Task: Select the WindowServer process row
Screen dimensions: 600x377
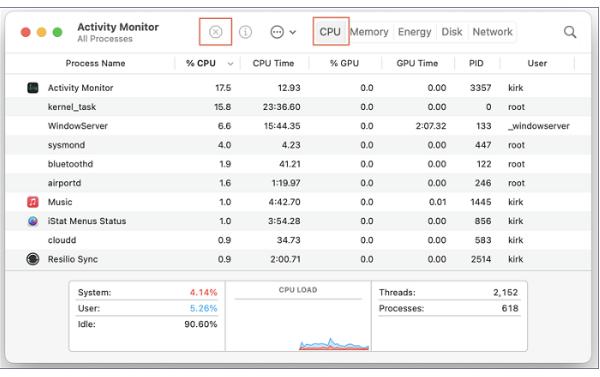Action: pos(298,126)
